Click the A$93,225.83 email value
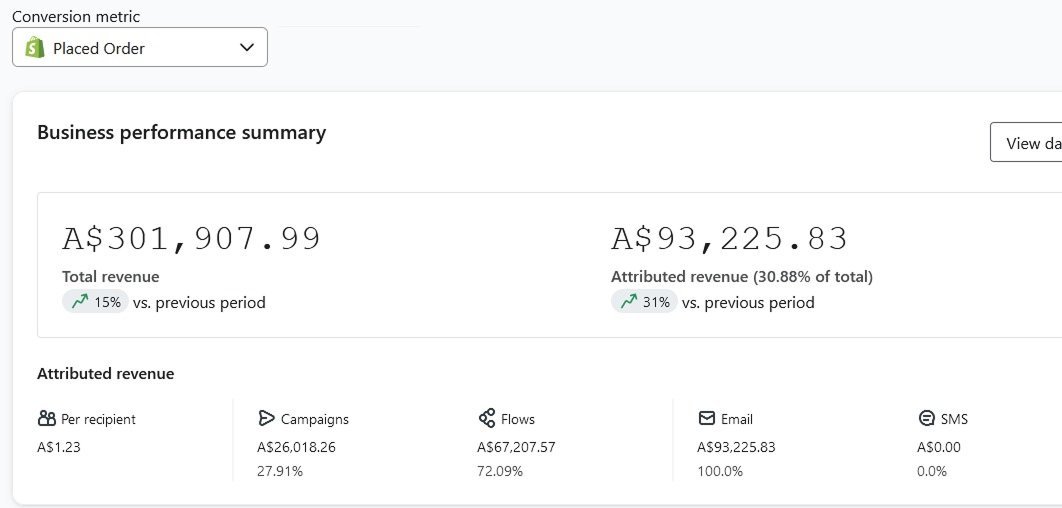The height and width of the screenshot is (508, 1062). [736, 447]
